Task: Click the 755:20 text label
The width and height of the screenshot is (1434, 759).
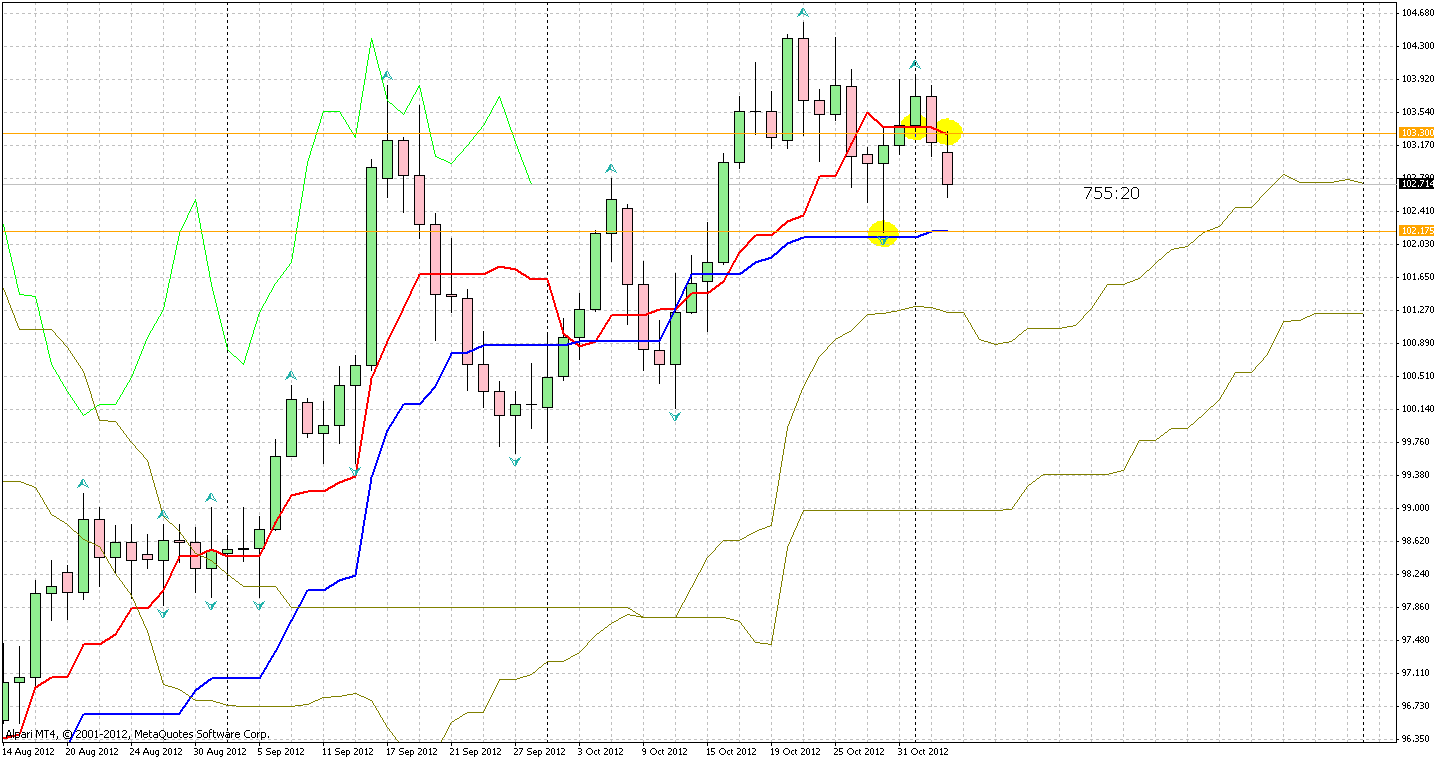Action: point(1111,194)
